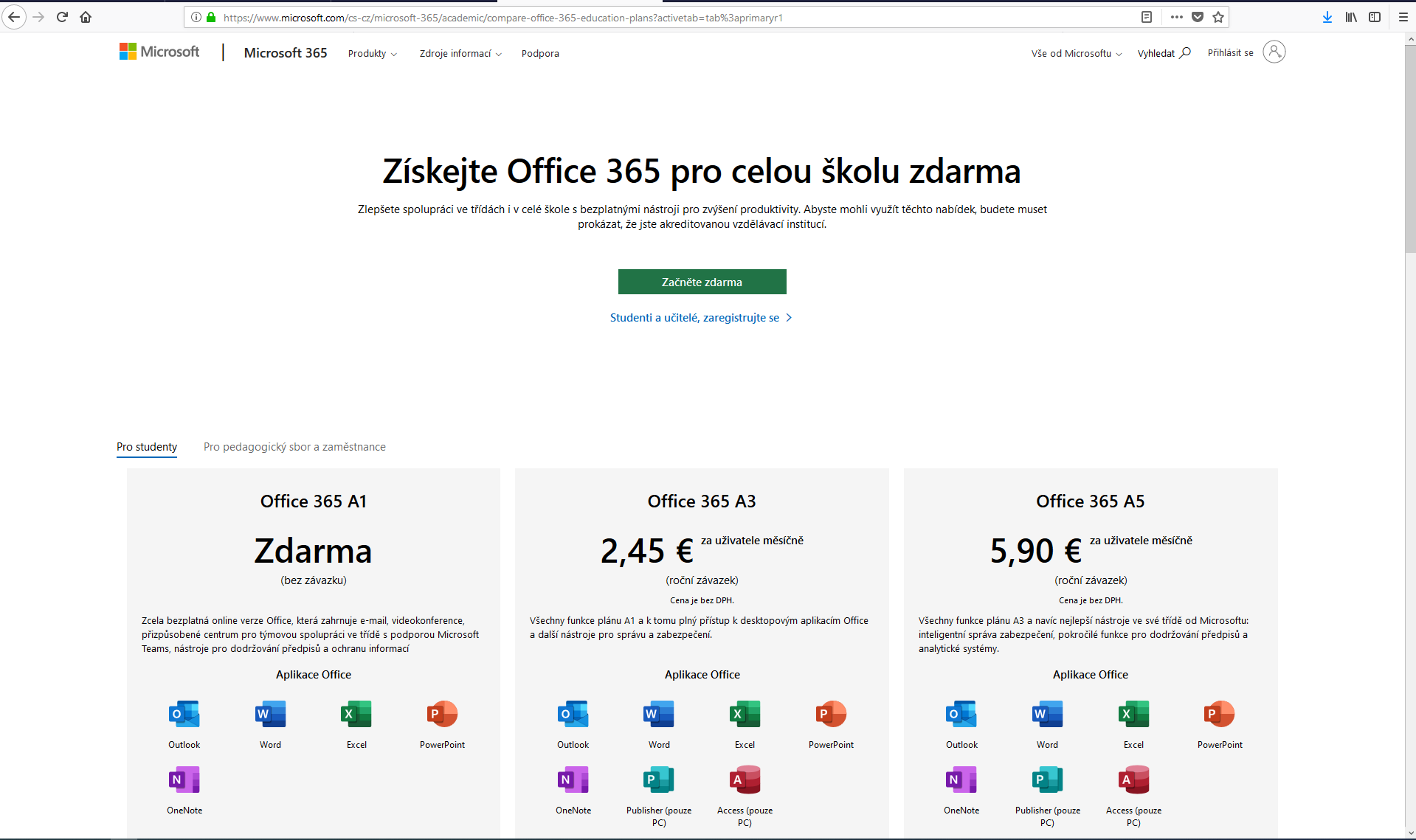Click Outlook icon in Office 365 A5 card
Screen dimensions: 1416x840
pos(961,714)
